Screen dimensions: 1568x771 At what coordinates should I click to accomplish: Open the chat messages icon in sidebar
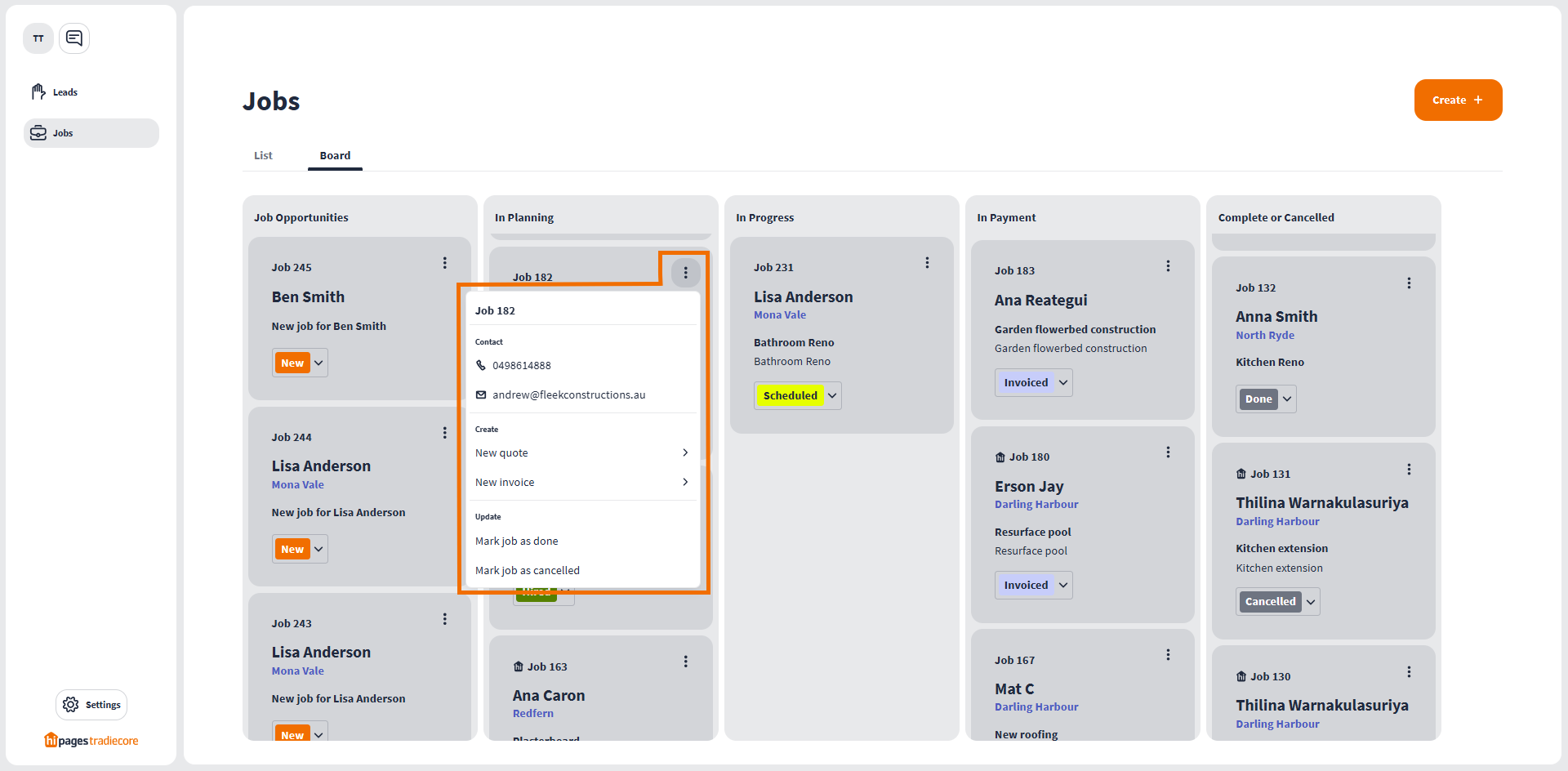[x=74, y=38]
